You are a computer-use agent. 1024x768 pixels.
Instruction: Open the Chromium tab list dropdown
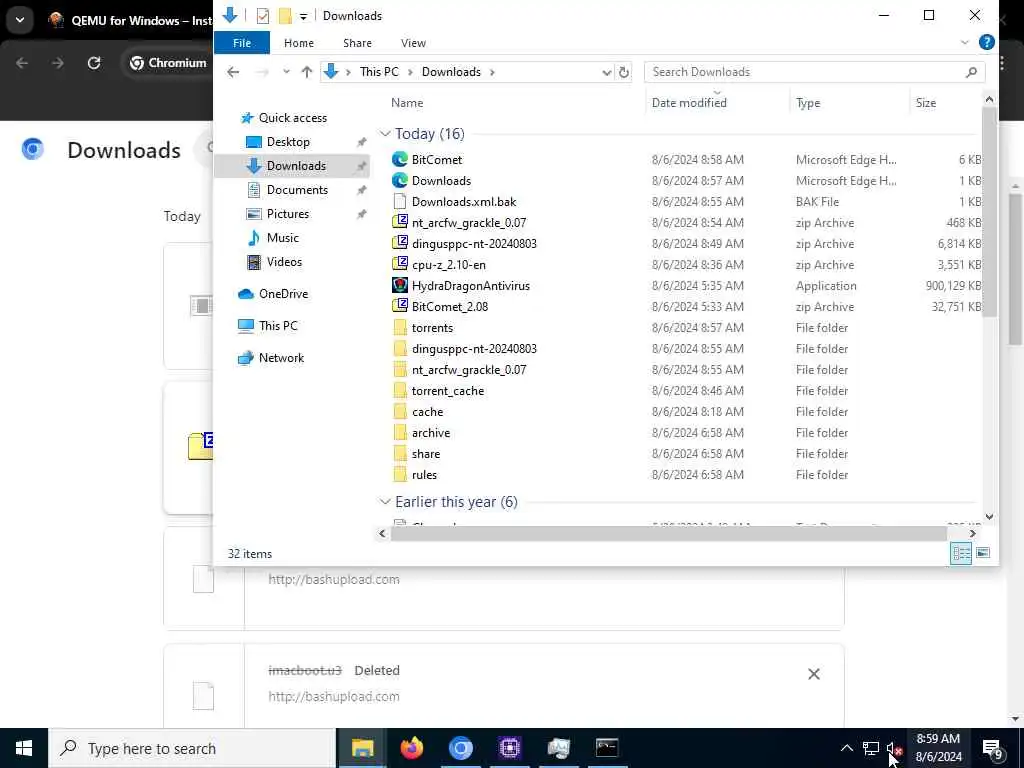tap(20, 20)
